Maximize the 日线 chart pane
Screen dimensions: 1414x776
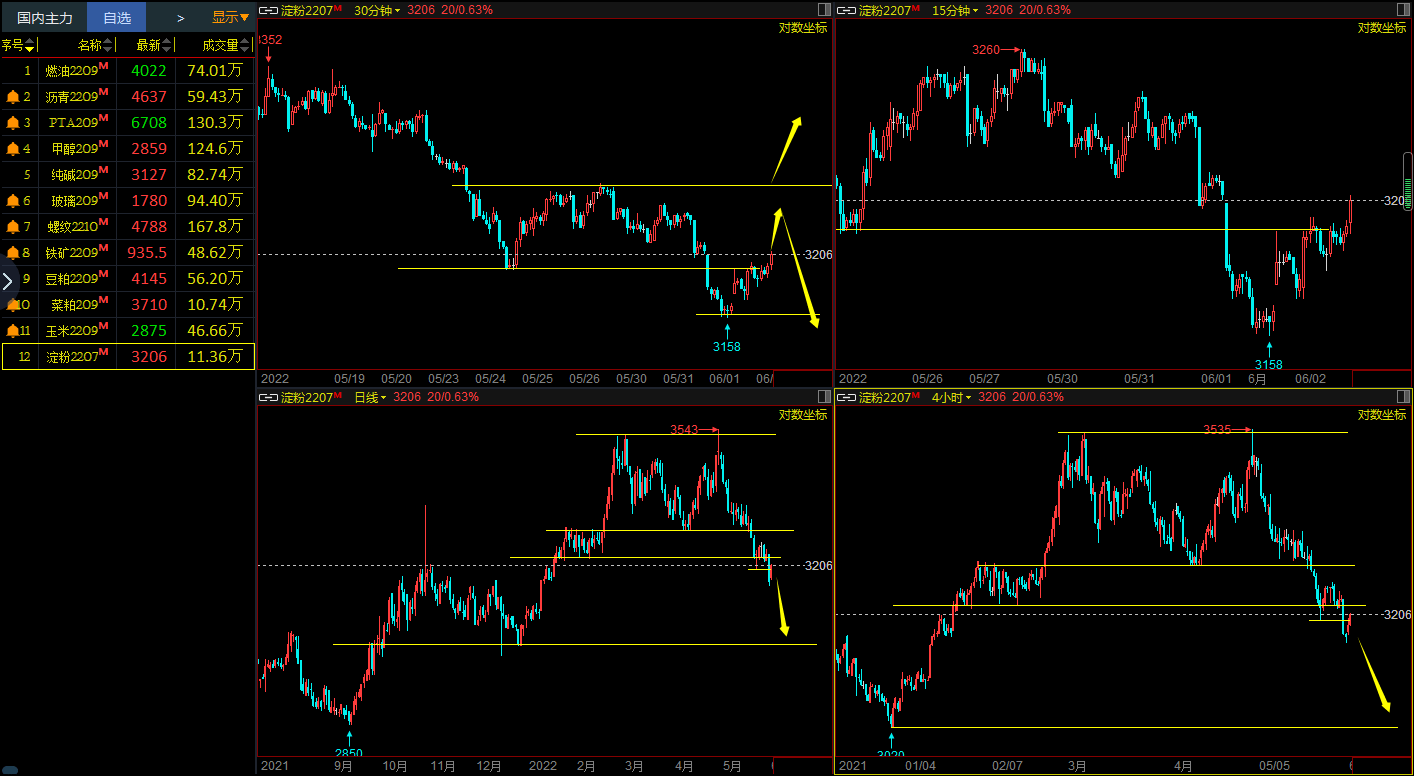click(823, 397)
